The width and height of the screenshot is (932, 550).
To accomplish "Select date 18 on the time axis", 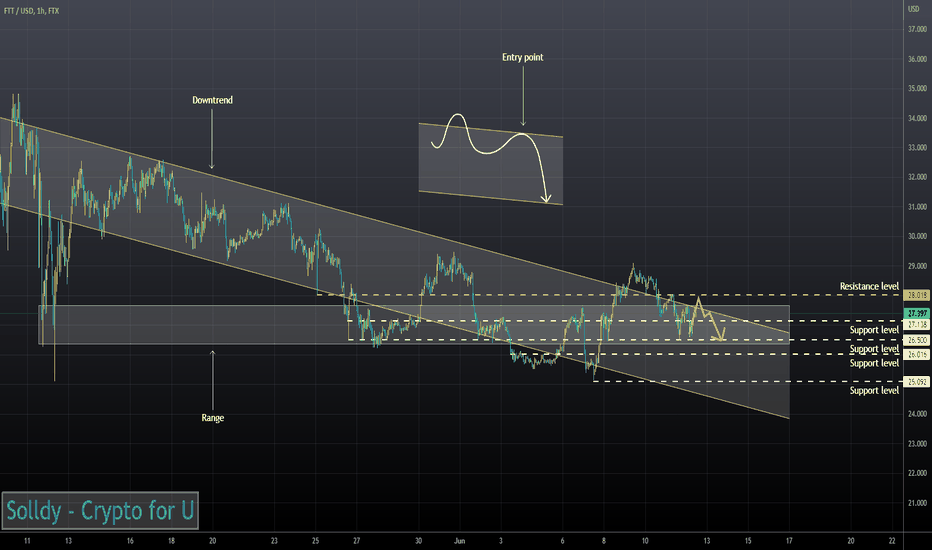I will (x=171, y=541).
